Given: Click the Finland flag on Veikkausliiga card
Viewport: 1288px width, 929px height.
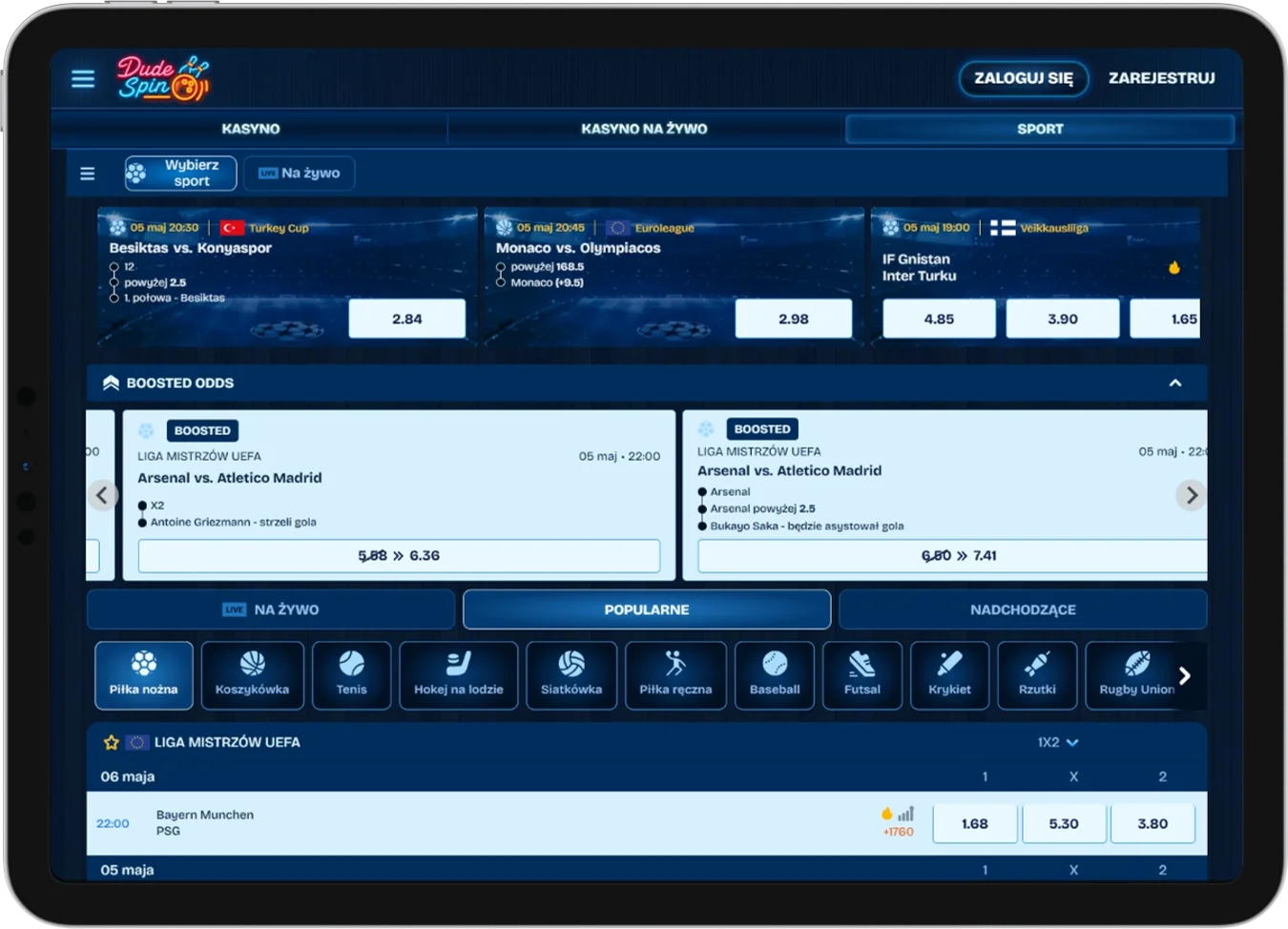Looking at the screenshot, I should click(1003, 228).
